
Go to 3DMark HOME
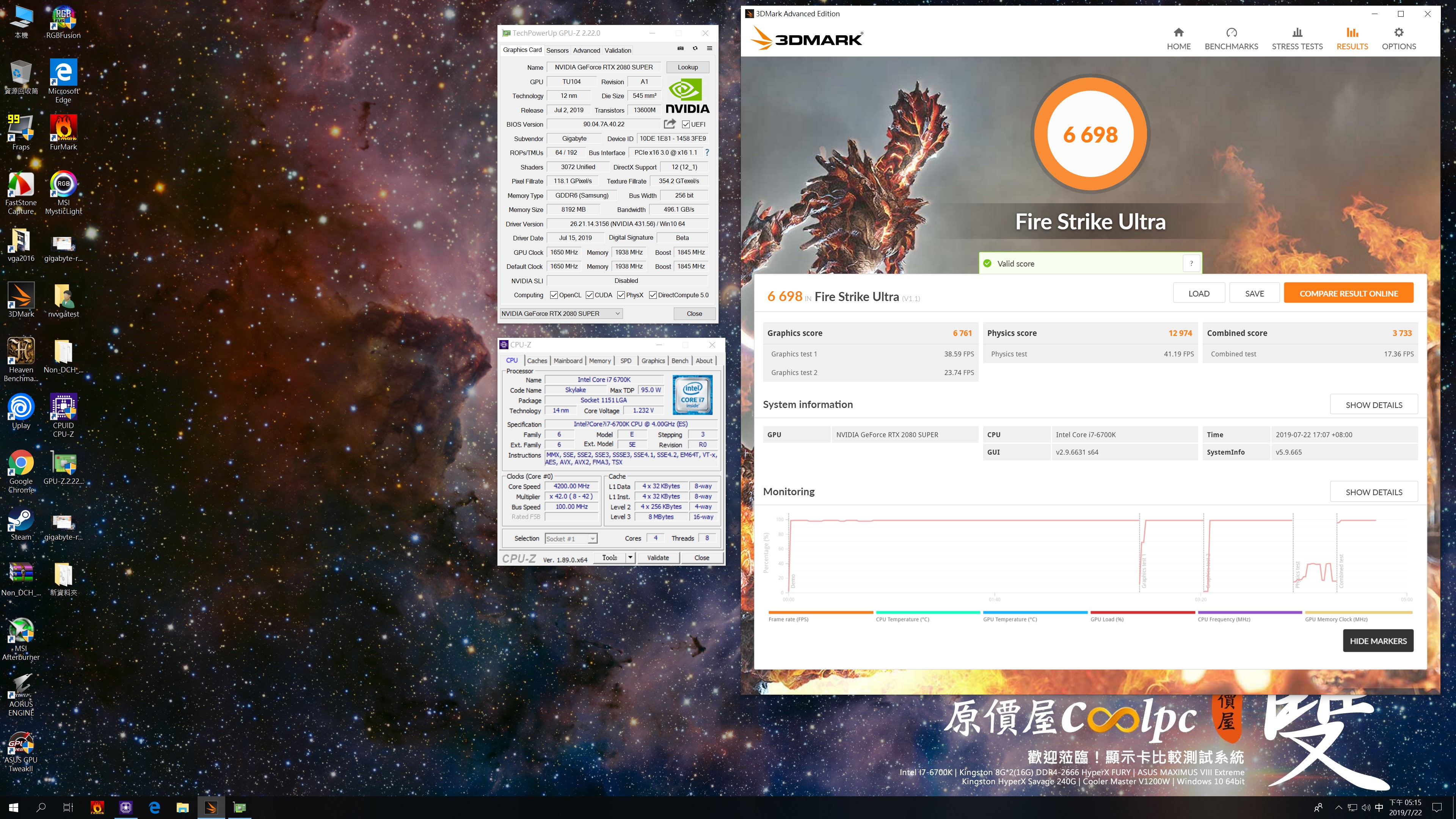click(1178, 38)
